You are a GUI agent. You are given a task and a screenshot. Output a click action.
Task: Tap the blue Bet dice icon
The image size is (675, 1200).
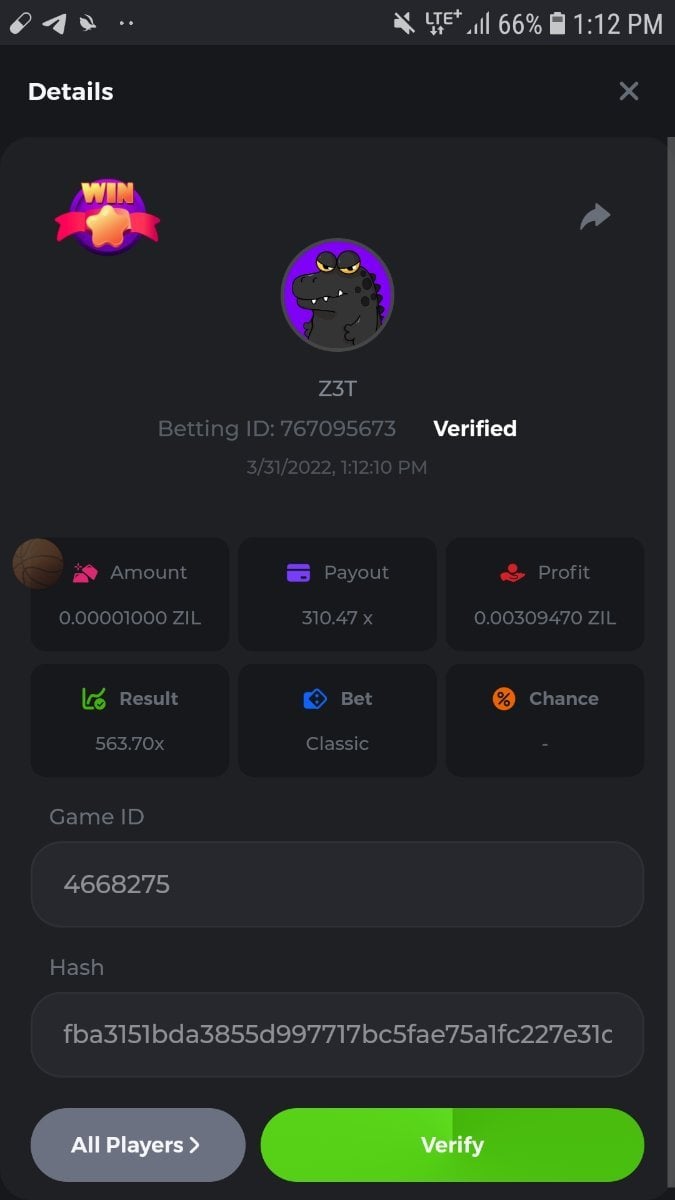315,699
